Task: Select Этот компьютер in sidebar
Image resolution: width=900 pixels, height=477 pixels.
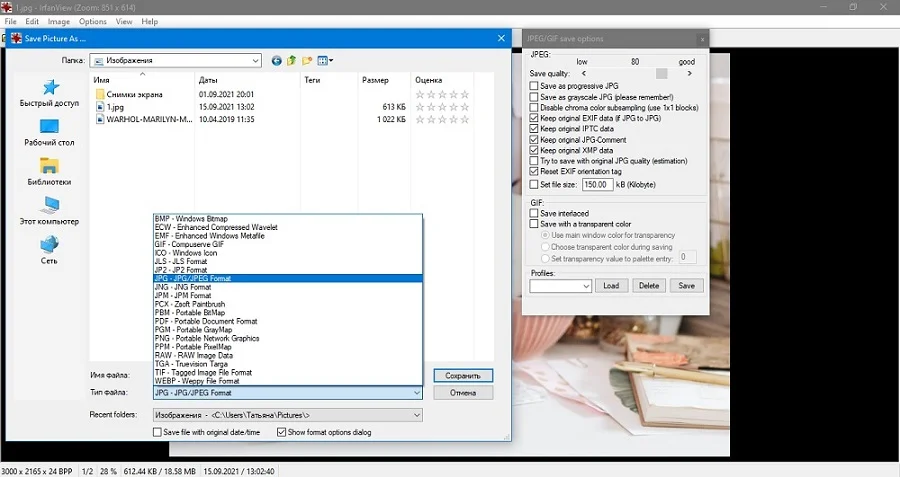Action: pyautogui.click(x=49, y=211)
